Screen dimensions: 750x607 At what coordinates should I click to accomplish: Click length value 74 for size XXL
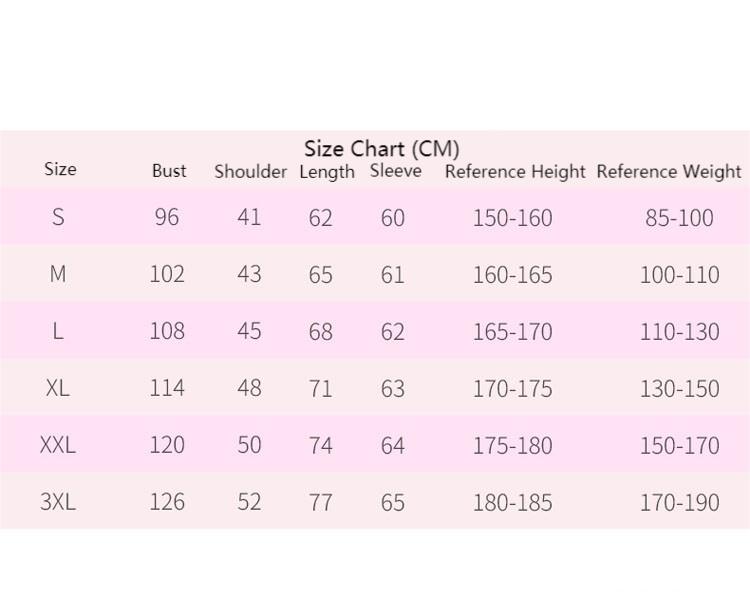(x=320, y=446)
